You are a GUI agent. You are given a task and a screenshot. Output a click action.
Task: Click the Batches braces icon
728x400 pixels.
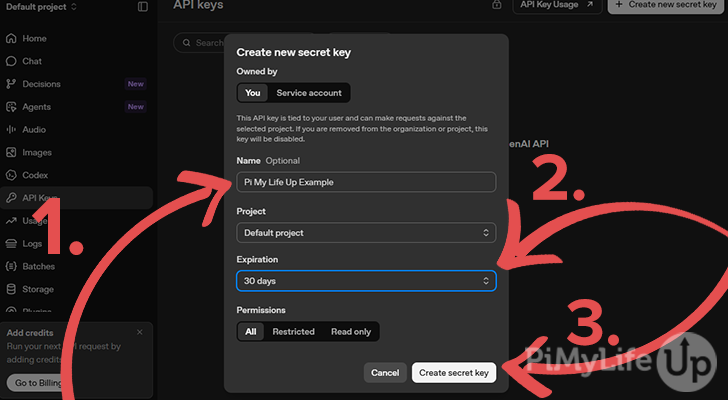coord(11,266)
